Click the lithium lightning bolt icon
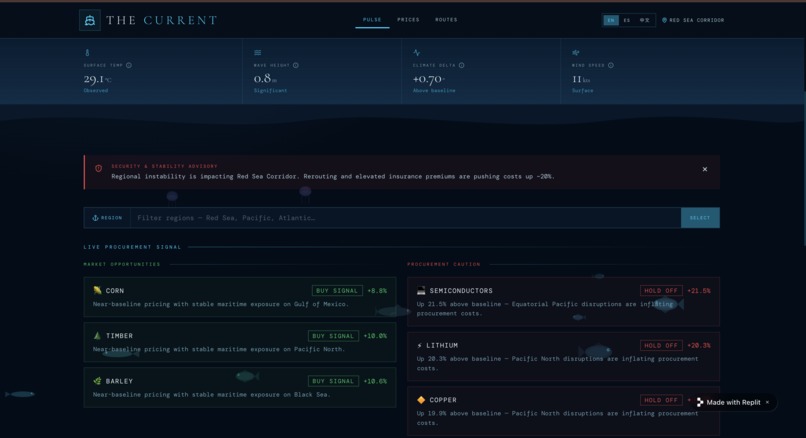Viewport: 806px width, 438px height. [419, 345]
